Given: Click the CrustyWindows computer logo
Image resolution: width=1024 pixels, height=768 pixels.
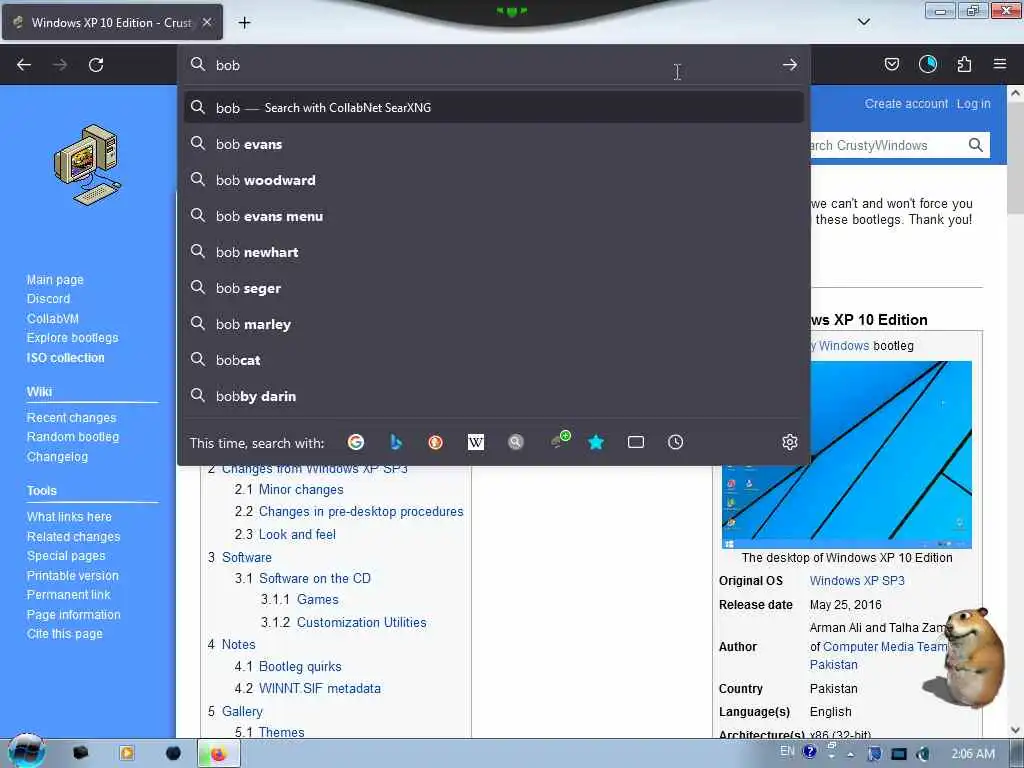Looking at the screenshot, I should point(88,165).
